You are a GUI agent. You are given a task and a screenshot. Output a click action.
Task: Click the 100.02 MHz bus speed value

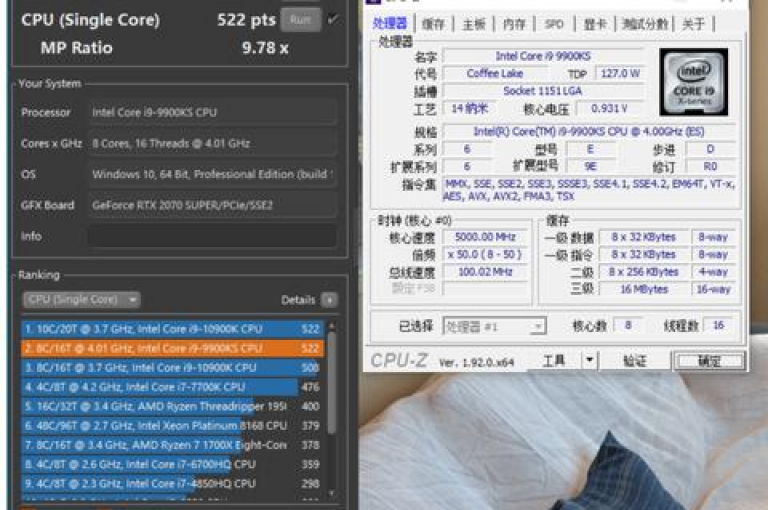click(485, 272)
